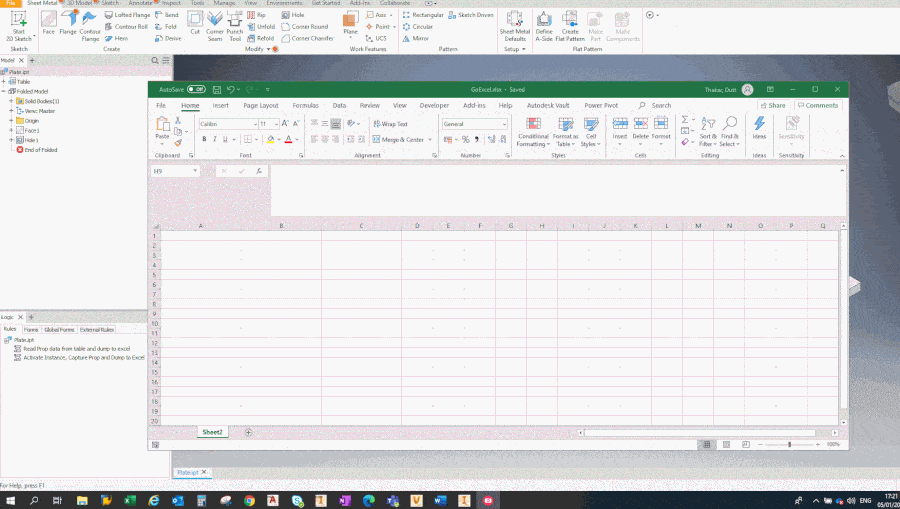Open the General number format dropdown
The height and width of the screenshot is (509, 900).
(x=475, y=124)
